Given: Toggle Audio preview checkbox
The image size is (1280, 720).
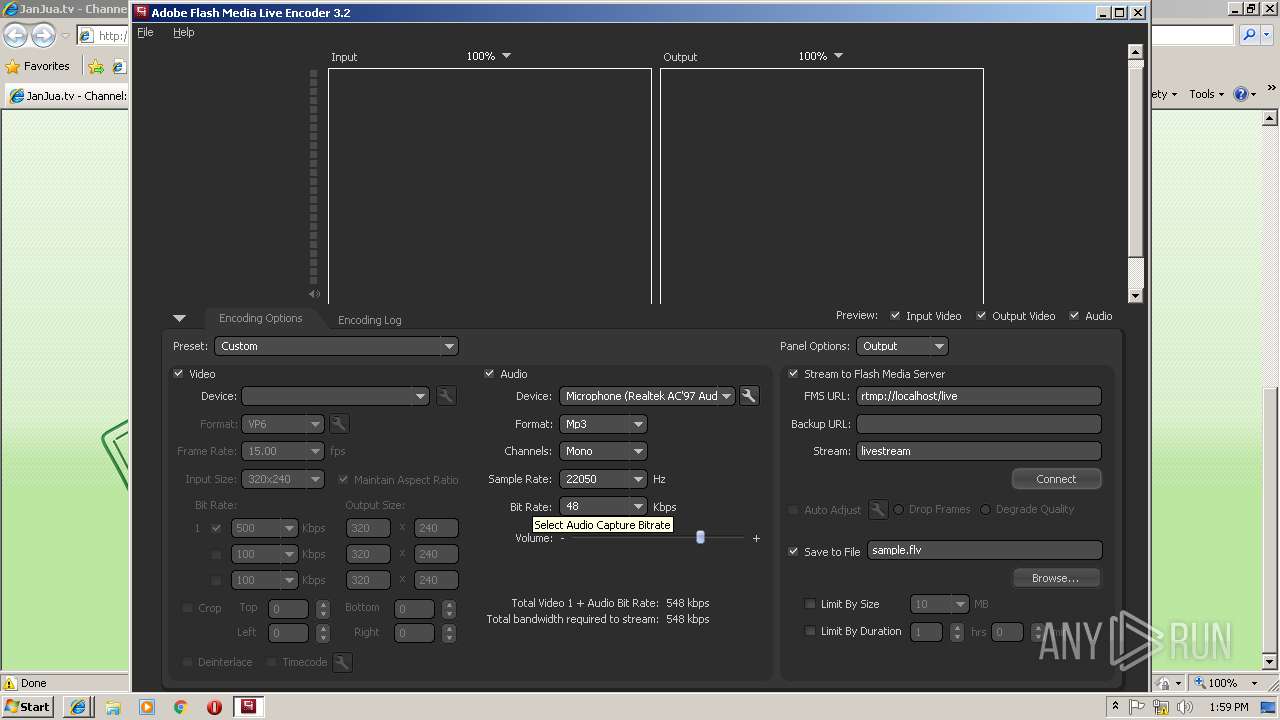Looking at the screenshot, I should coord(1075,316).
